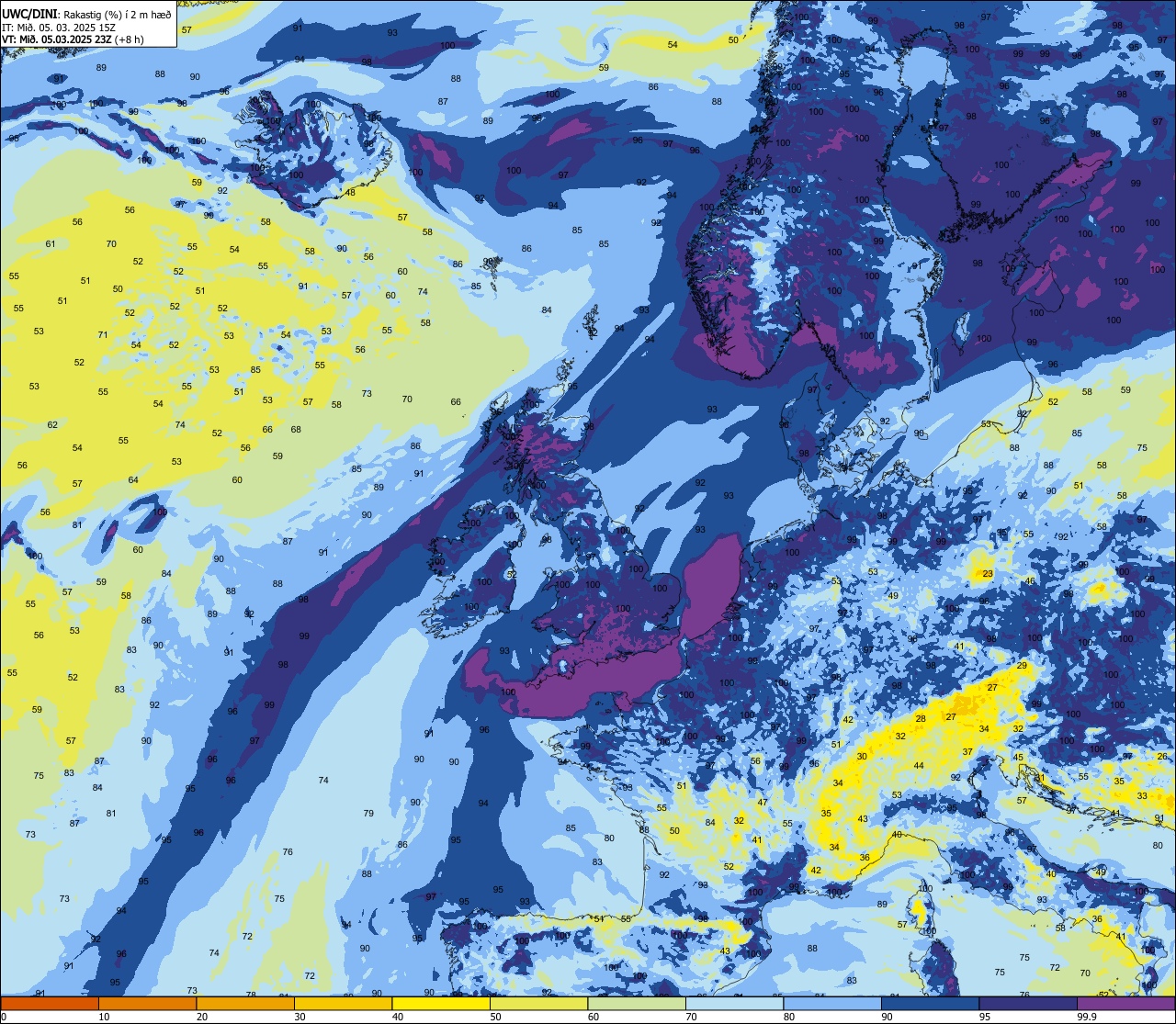Click the 70–80 lightest blue legend segment
Image resolution: width=1176 pixels, height=1024 pixels.
pyautogui.click(x=734, y=1003)
